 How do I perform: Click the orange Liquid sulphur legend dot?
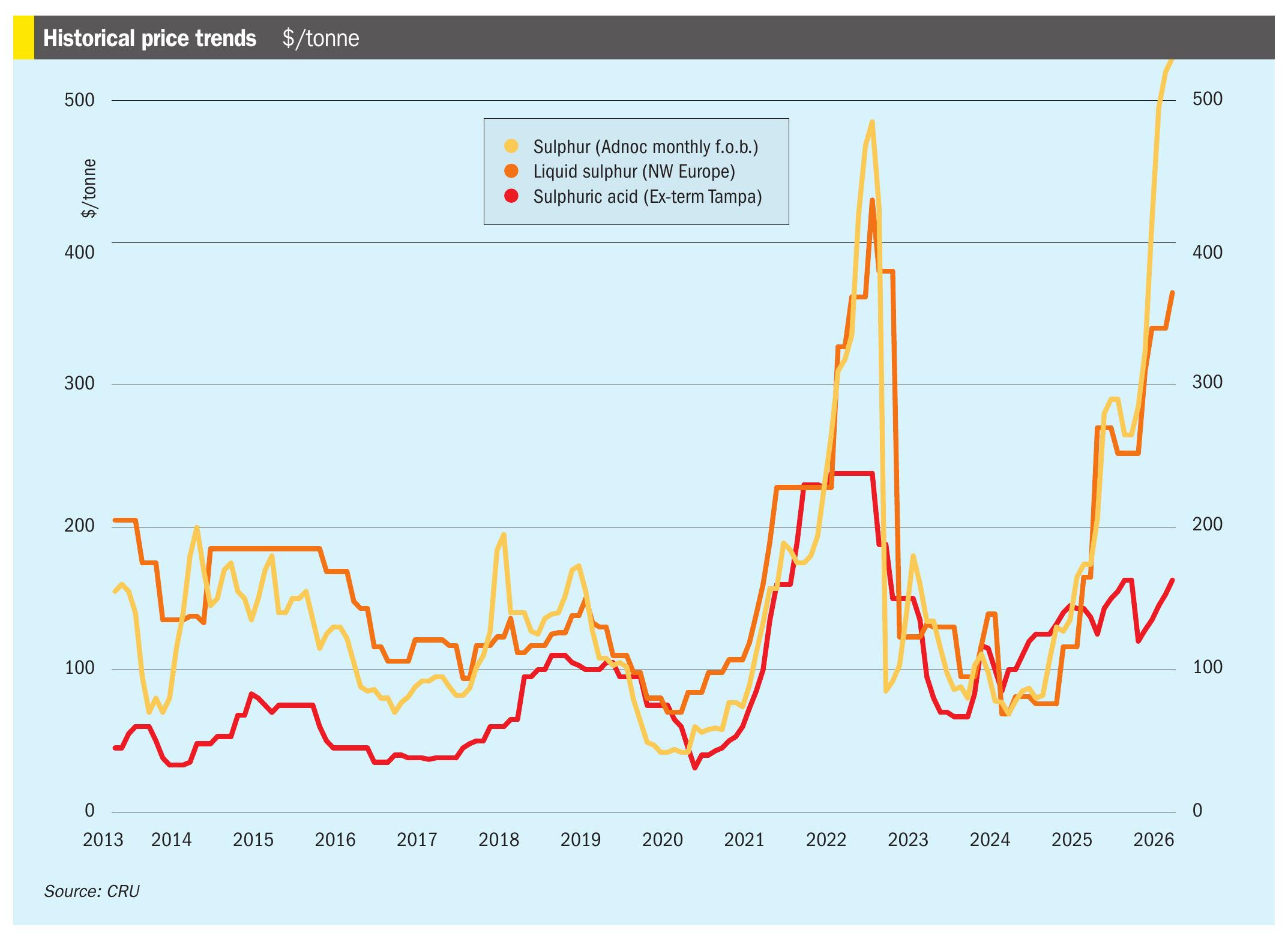coord(511,172)
